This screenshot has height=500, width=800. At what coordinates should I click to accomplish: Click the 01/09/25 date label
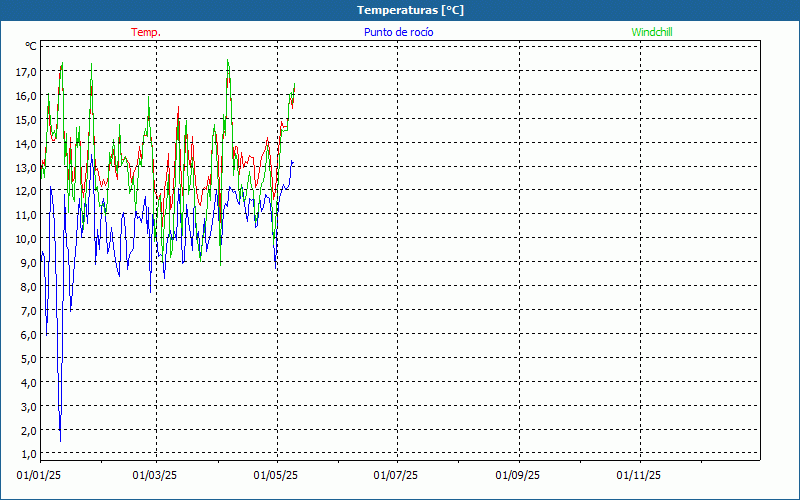[x=517, y=476]
